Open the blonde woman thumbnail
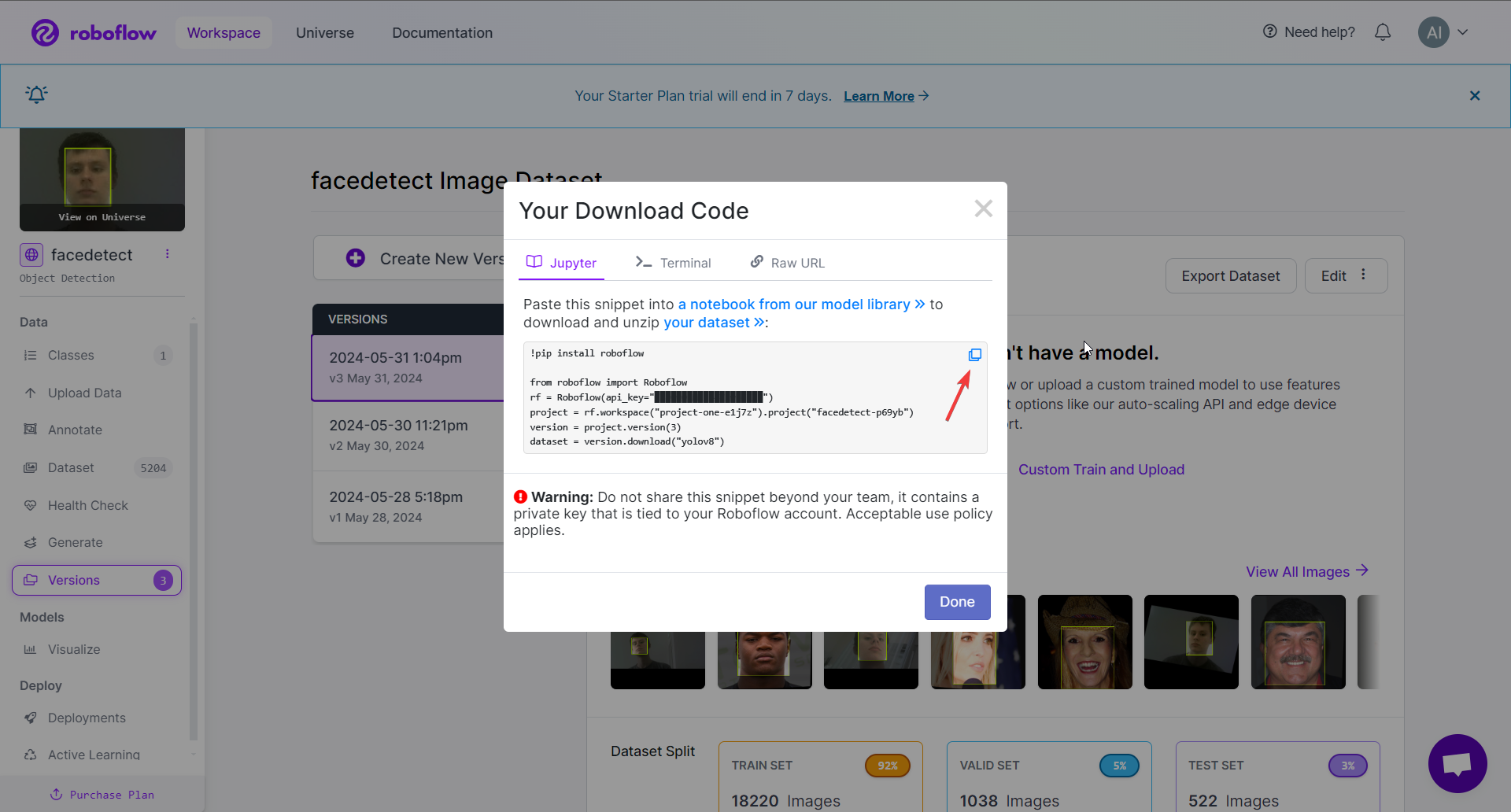1511x812 pixels. (977, 661)
